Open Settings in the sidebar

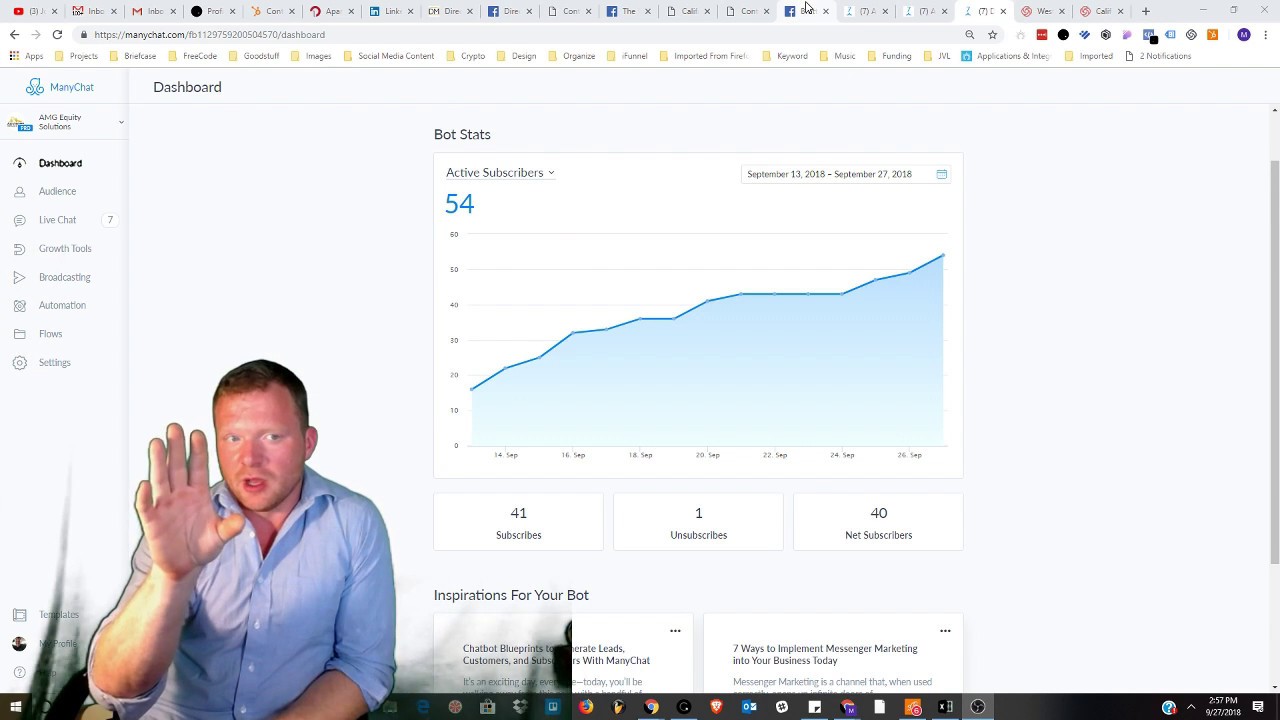(55, 362)
